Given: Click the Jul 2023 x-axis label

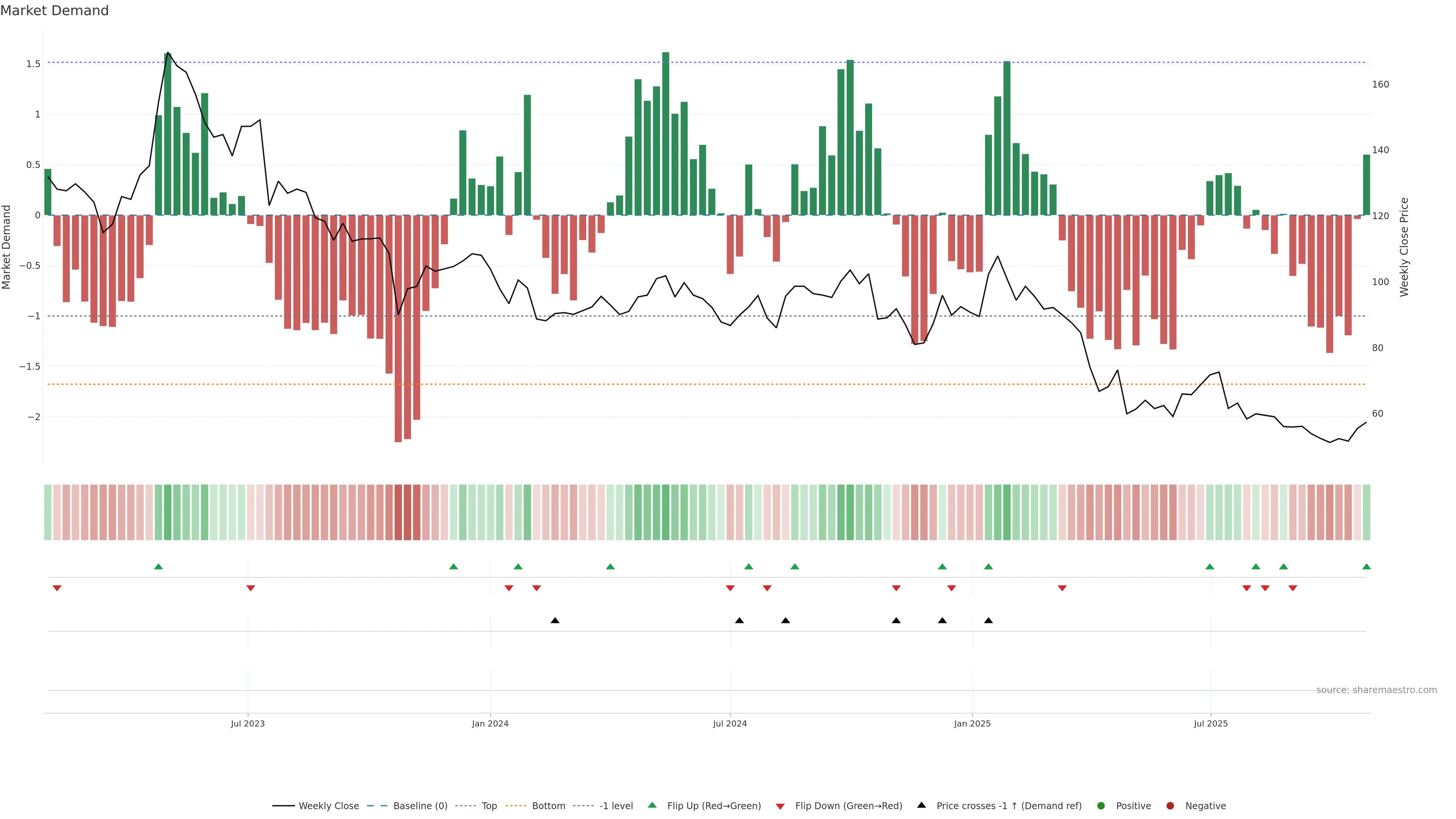Looking at the screenshot, I should click(x=248, y=723).
